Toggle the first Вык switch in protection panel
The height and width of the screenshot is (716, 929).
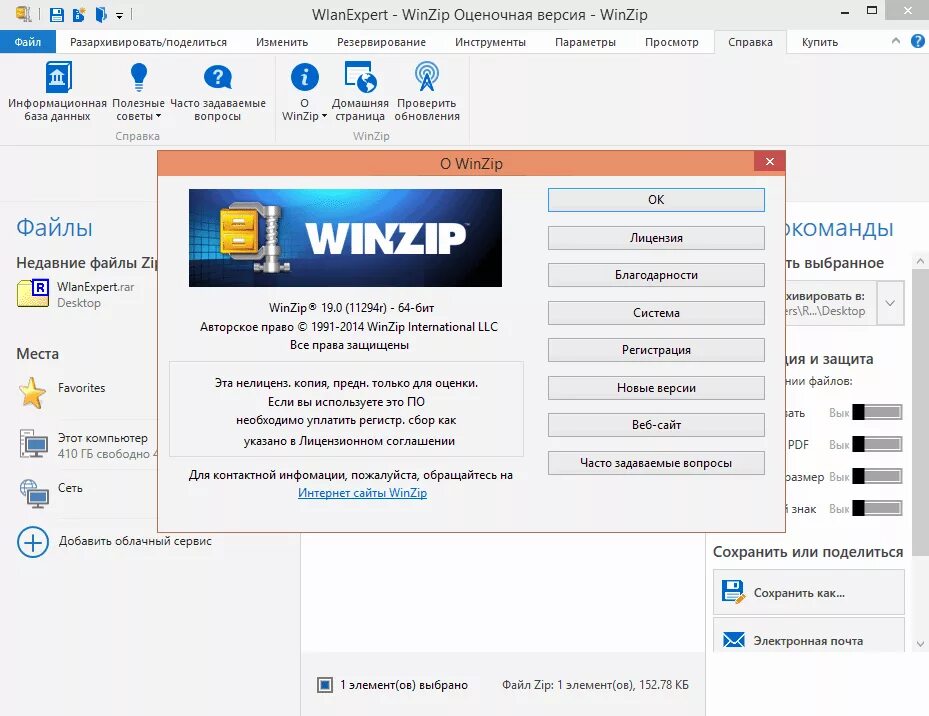(877, 412)
